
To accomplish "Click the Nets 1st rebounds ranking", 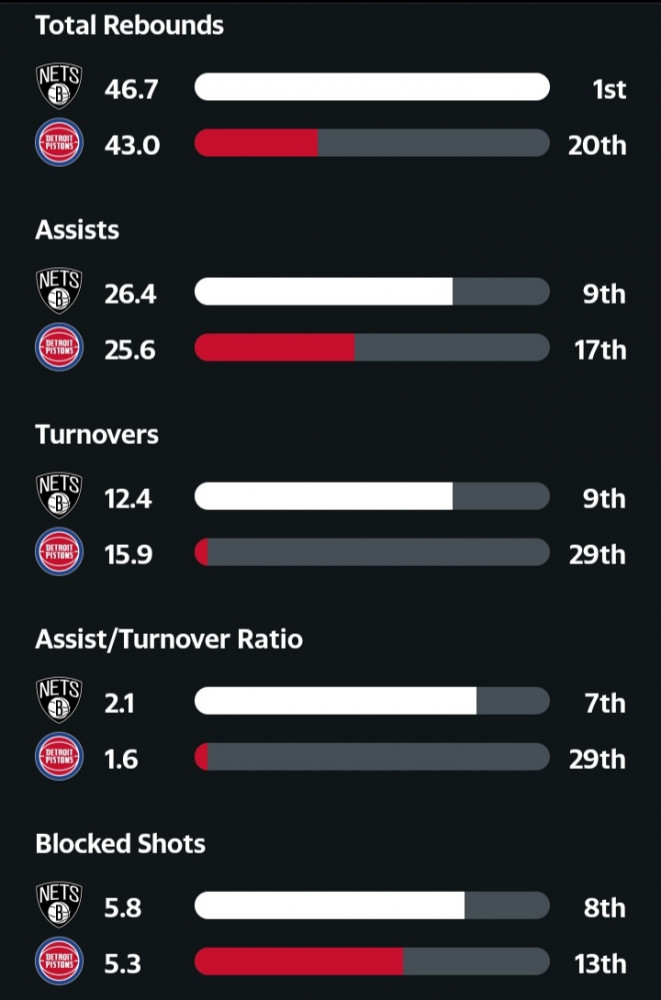I will pos(608,89).
